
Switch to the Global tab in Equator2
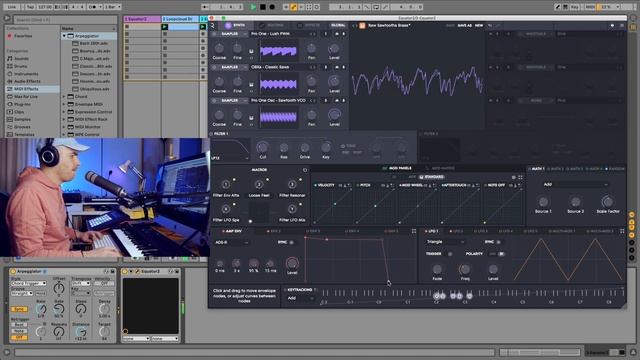338,25
